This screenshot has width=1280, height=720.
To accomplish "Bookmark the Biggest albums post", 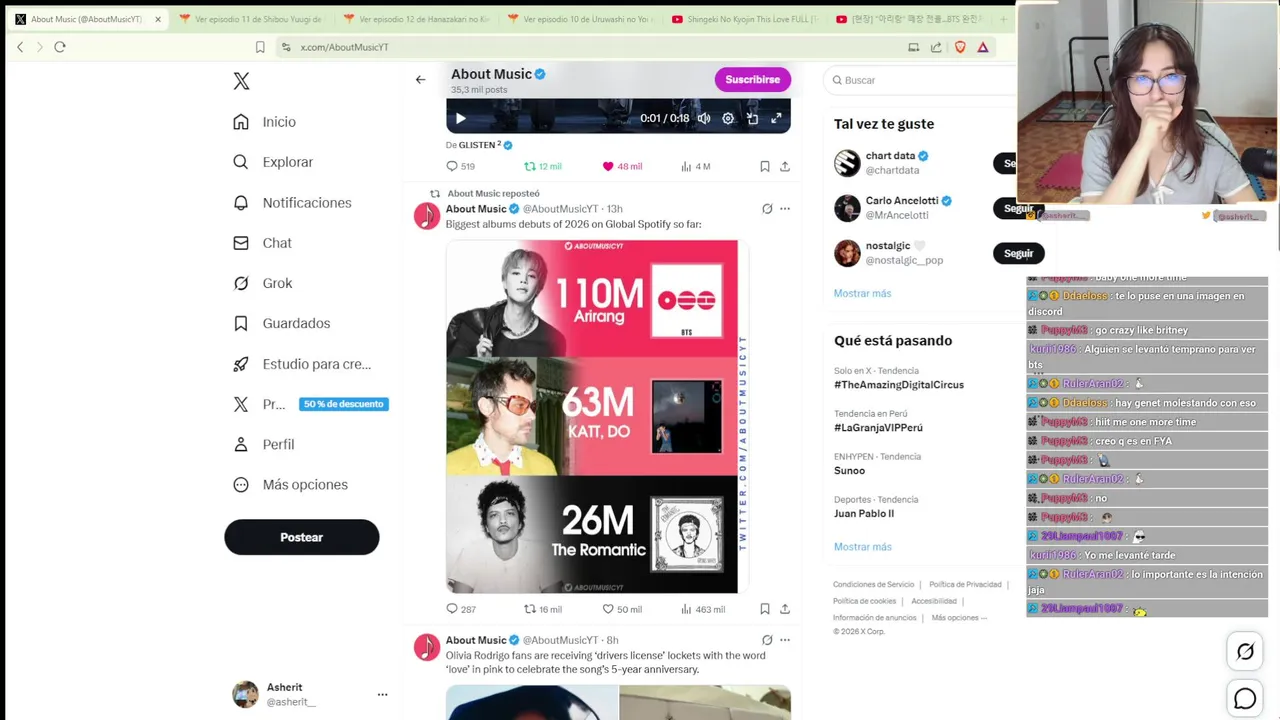I will 764,609.
